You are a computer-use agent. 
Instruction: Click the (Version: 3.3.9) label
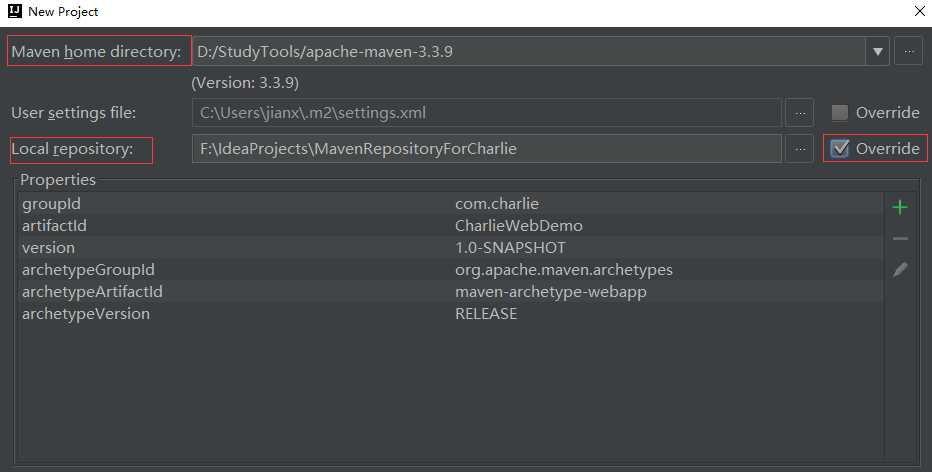[245, 83]
